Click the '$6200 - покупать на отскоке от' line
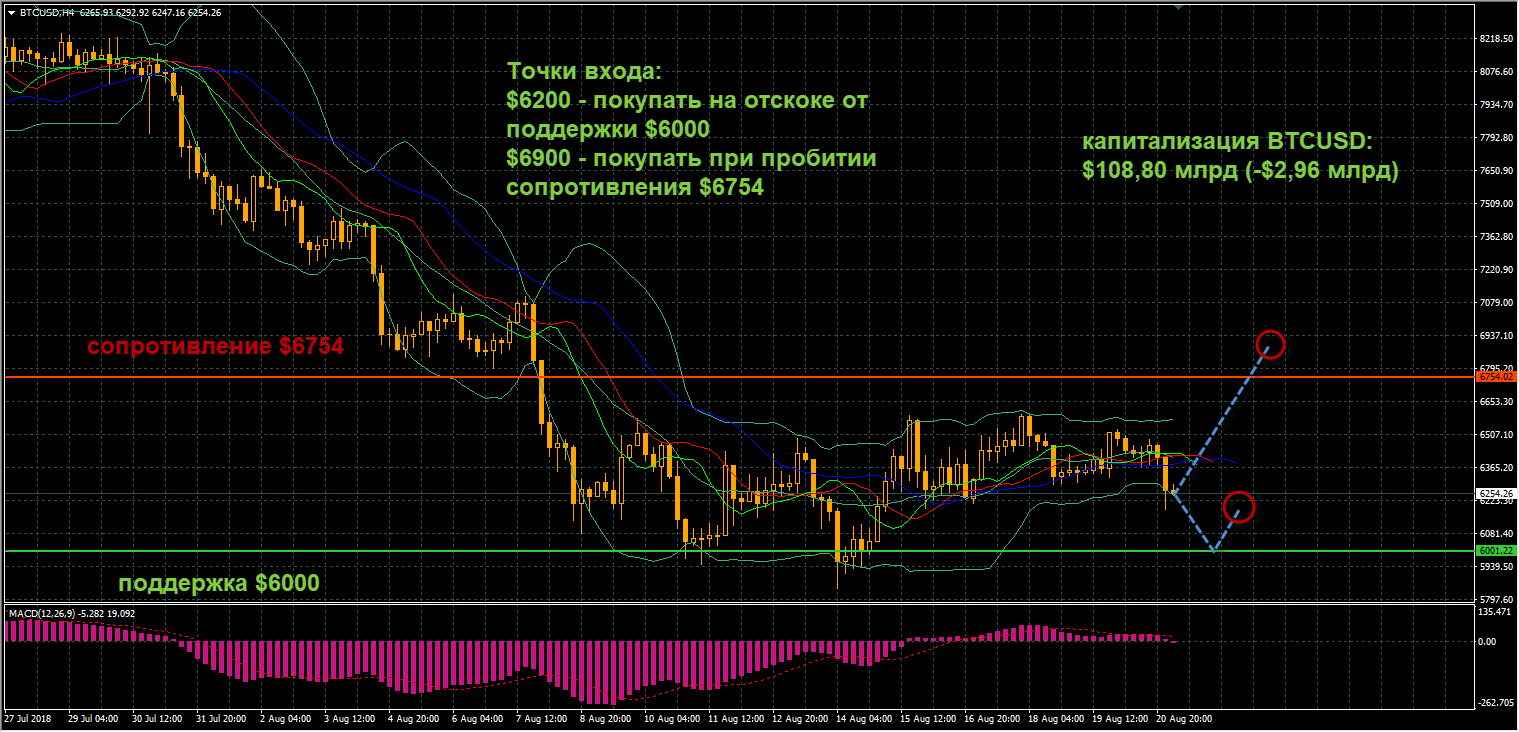The image size is (1519, 732). point(688,101)
